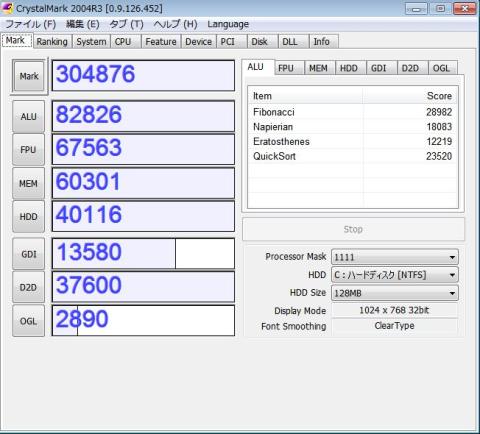Select the Mark main tab

[x=17, y=40]
